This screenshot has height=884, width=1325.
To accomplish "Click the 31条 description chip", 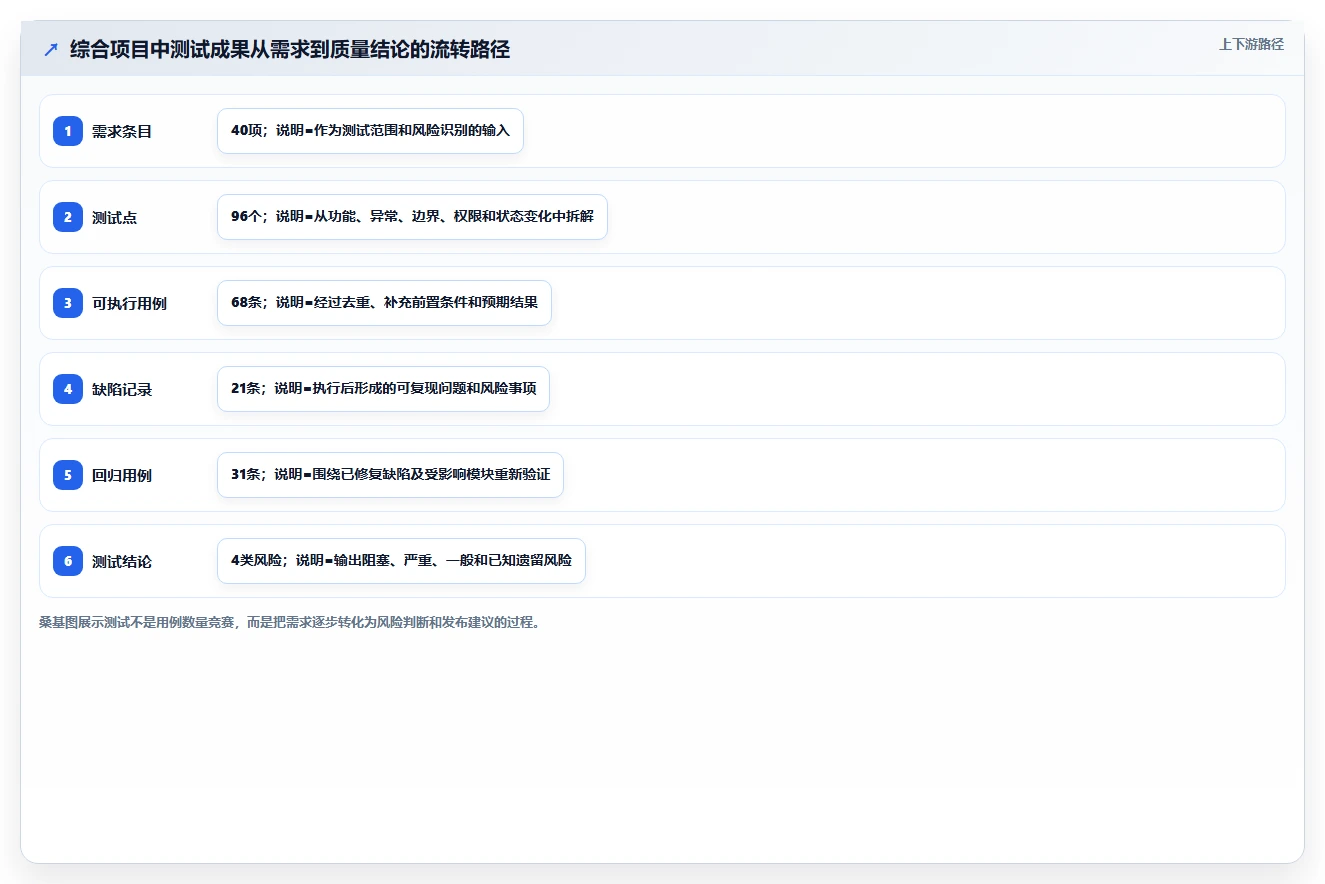I will 390,475.
